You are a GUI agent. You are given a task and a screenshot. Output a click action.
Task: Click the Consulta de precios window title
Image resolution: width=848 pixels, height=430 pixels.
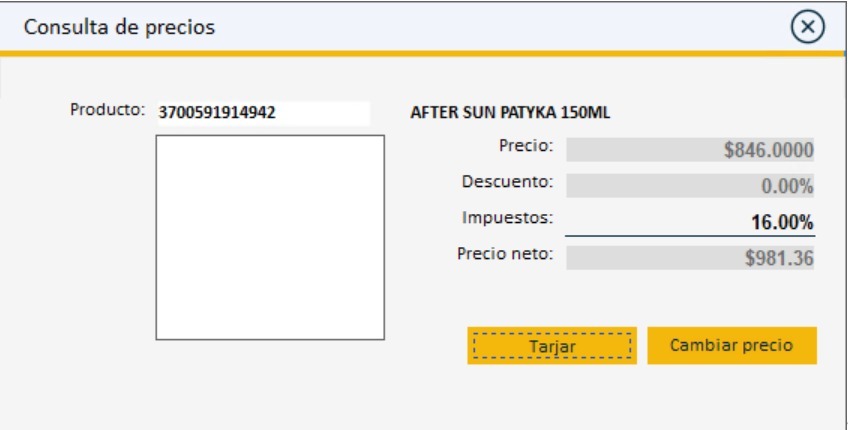119,27
